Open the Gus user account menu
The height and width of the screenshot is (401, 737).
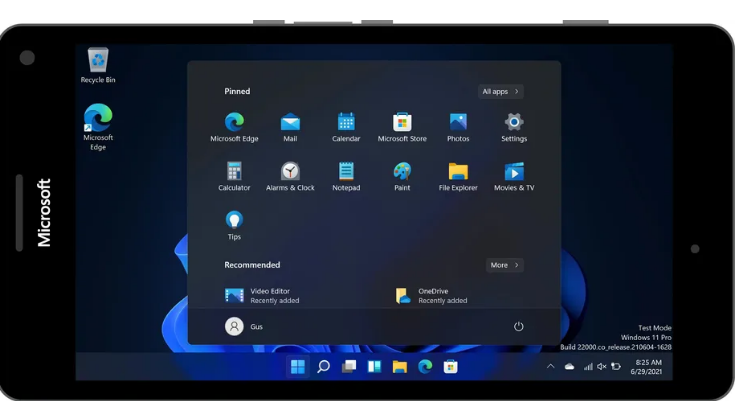click(244, 326)
